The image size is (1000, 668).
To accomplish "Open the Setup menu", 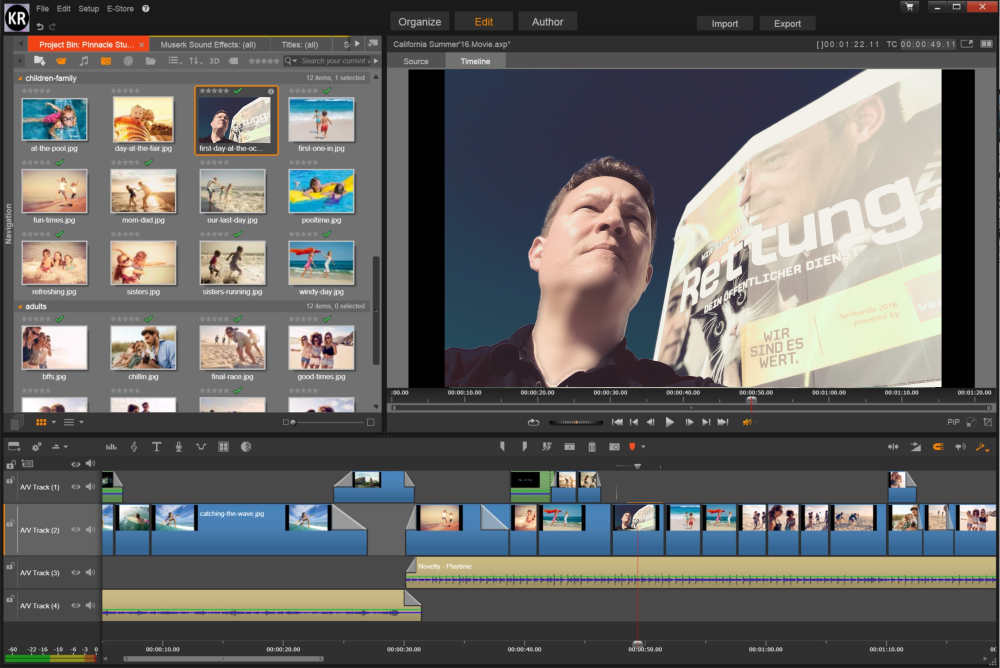I will coord(89,8).
